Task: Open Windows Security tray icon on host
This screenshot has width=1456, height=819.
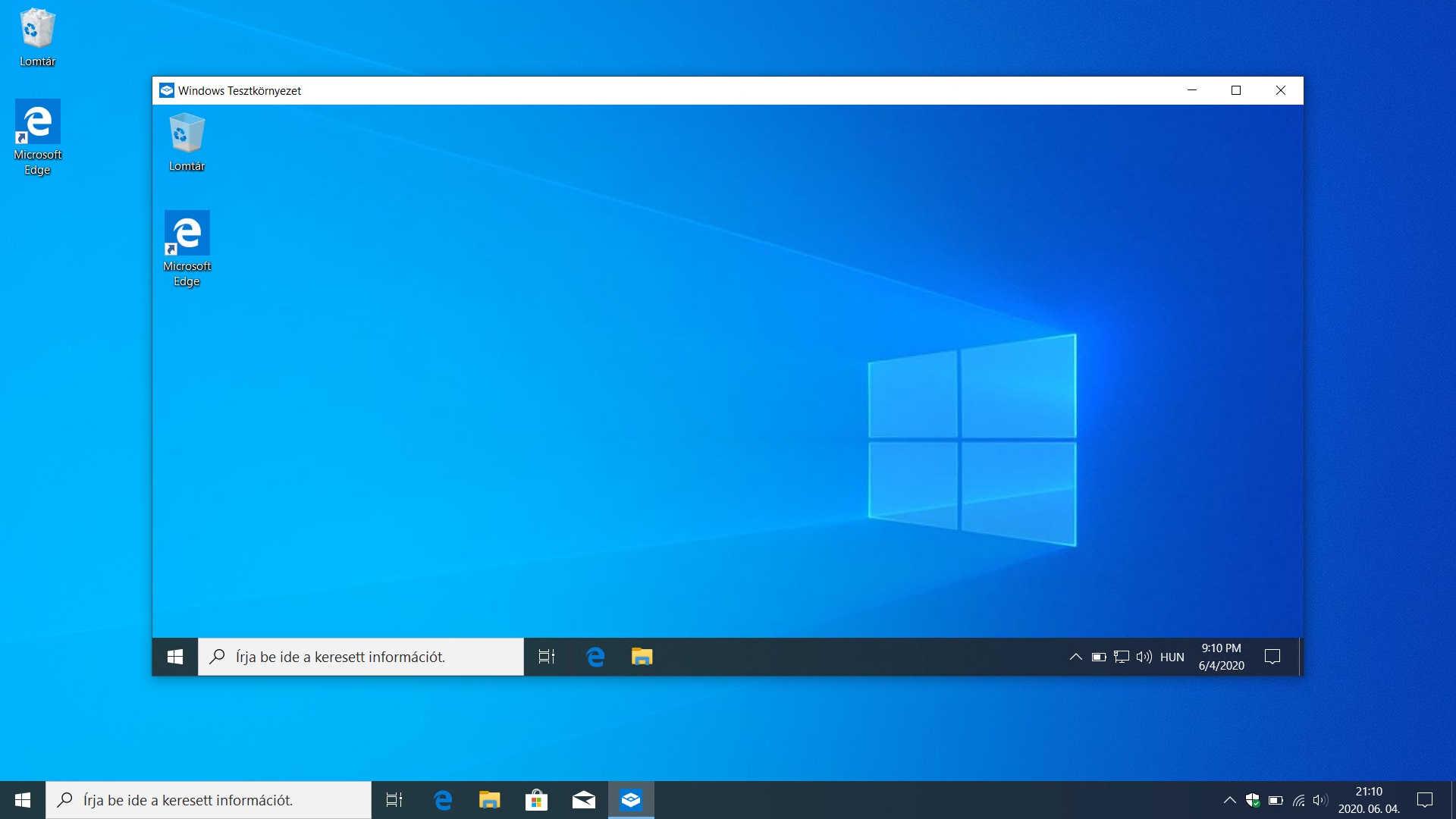Action: [1253, 800]
